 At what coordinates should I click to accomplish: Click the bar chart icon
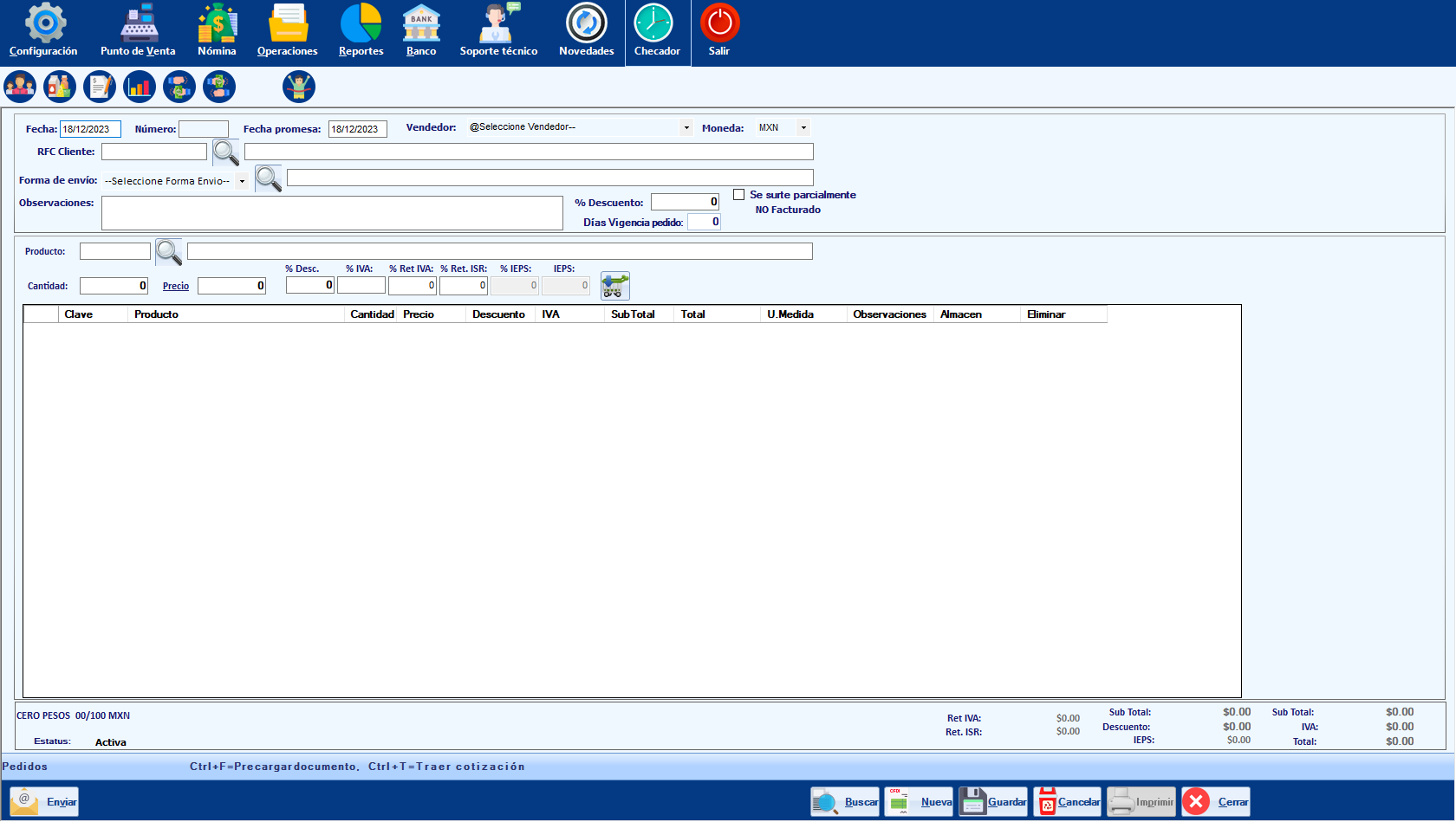140,87
